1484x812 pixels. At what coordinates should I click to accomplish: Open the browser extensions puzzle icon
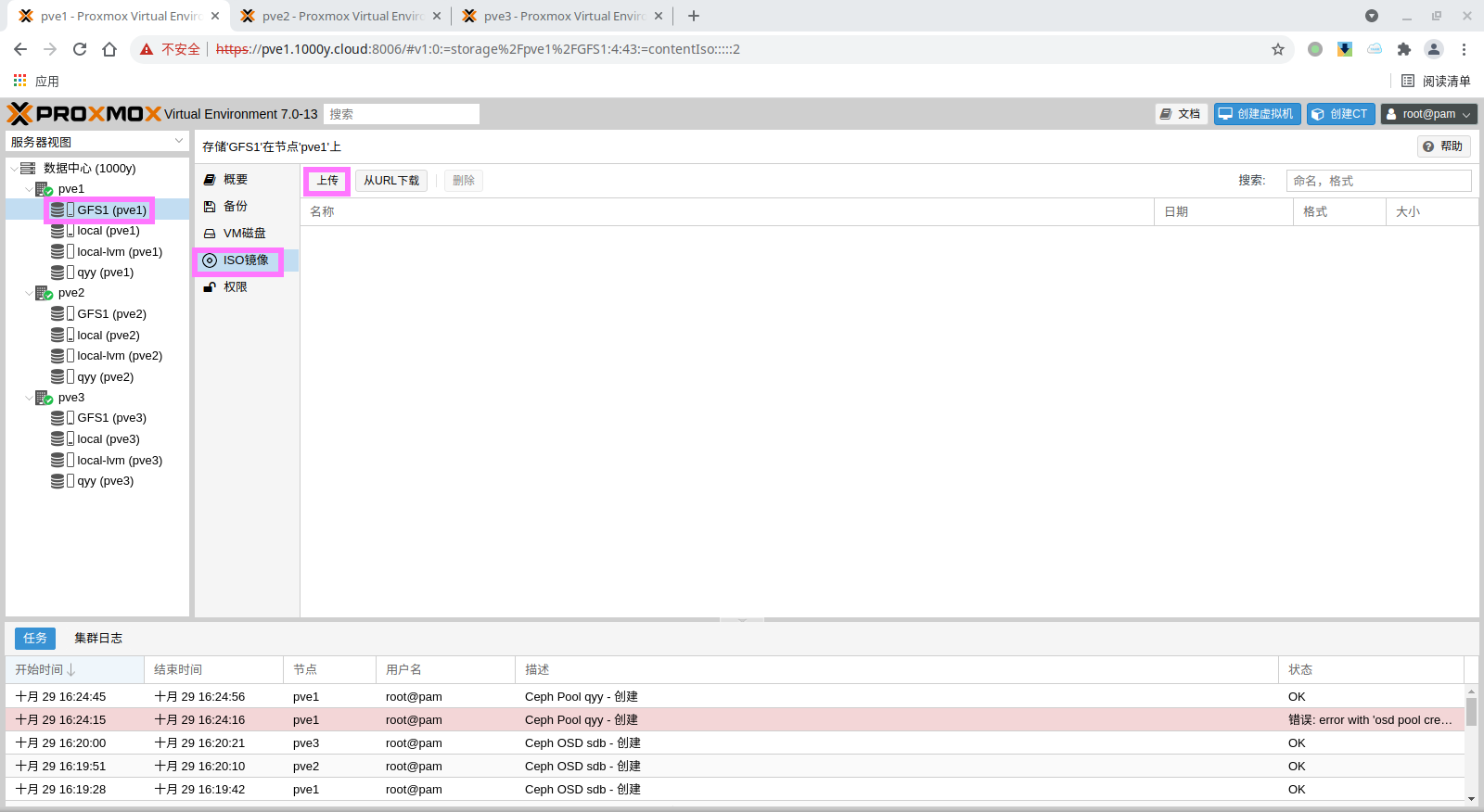pyautogui.click(x=1404, y=49)
